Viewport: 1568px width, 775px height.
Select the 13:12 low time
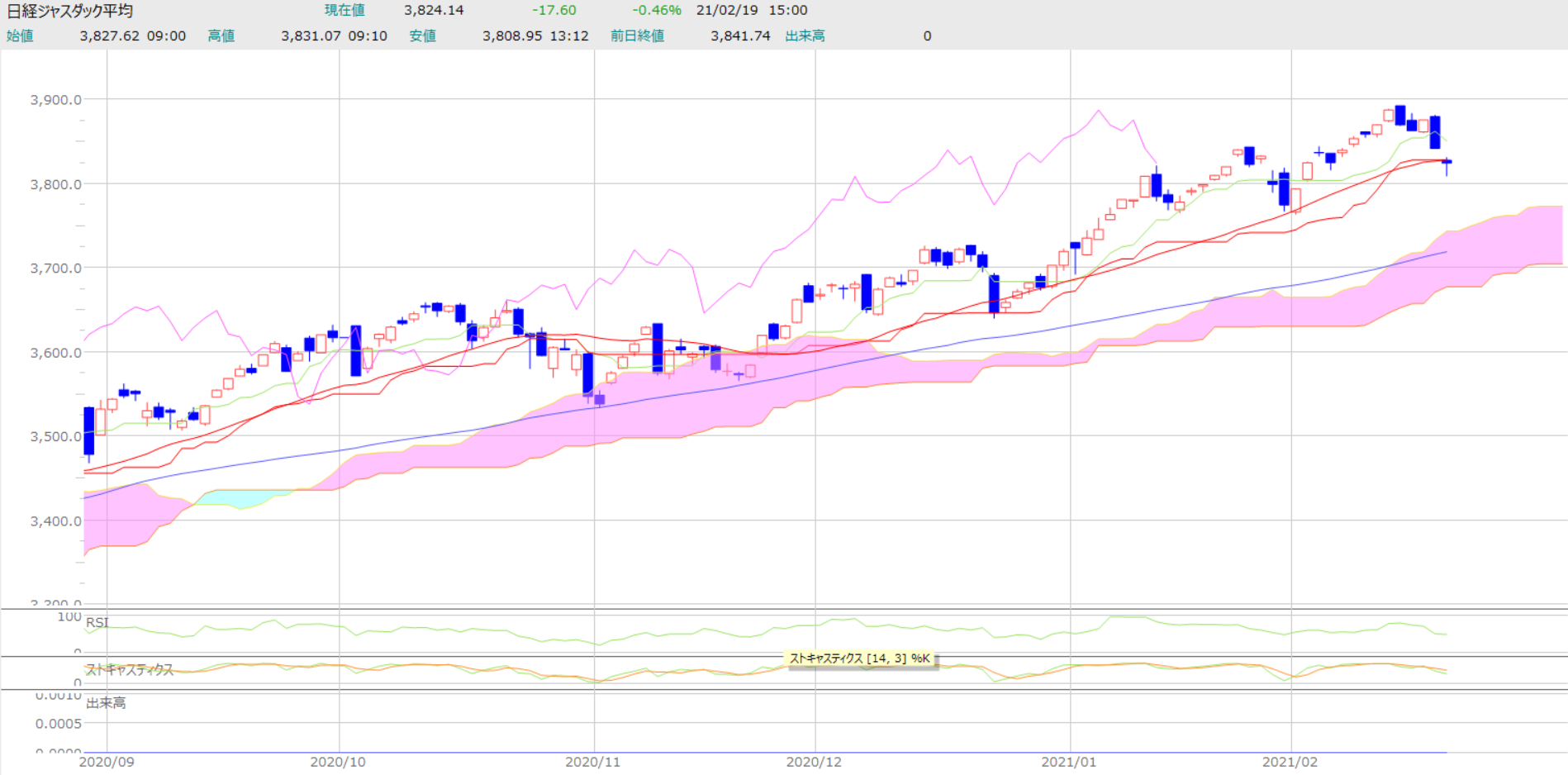(x=569, y=36)
